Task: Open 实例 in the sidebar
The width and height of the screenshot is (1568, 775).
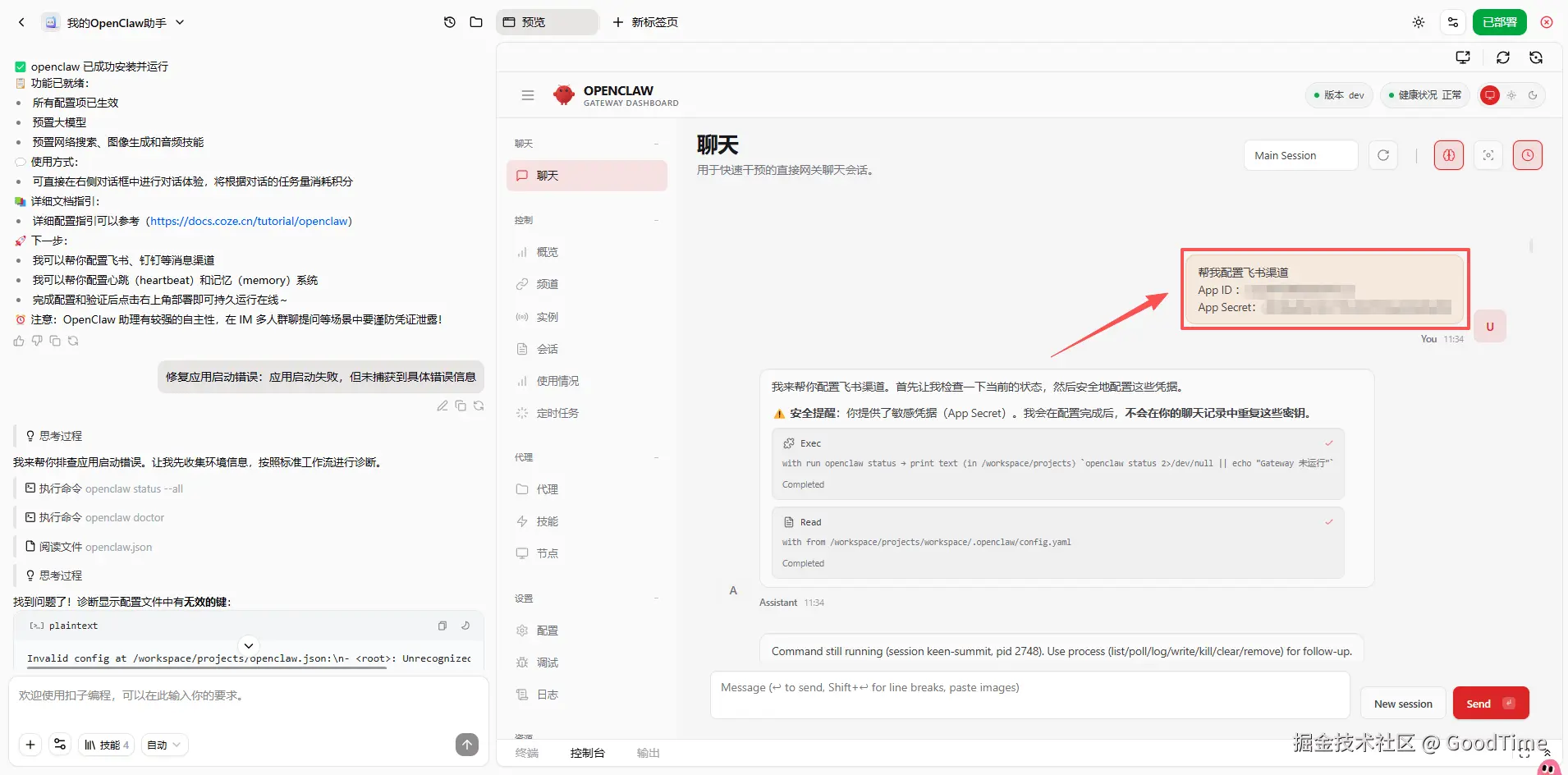Action: (x=587, y=317)
